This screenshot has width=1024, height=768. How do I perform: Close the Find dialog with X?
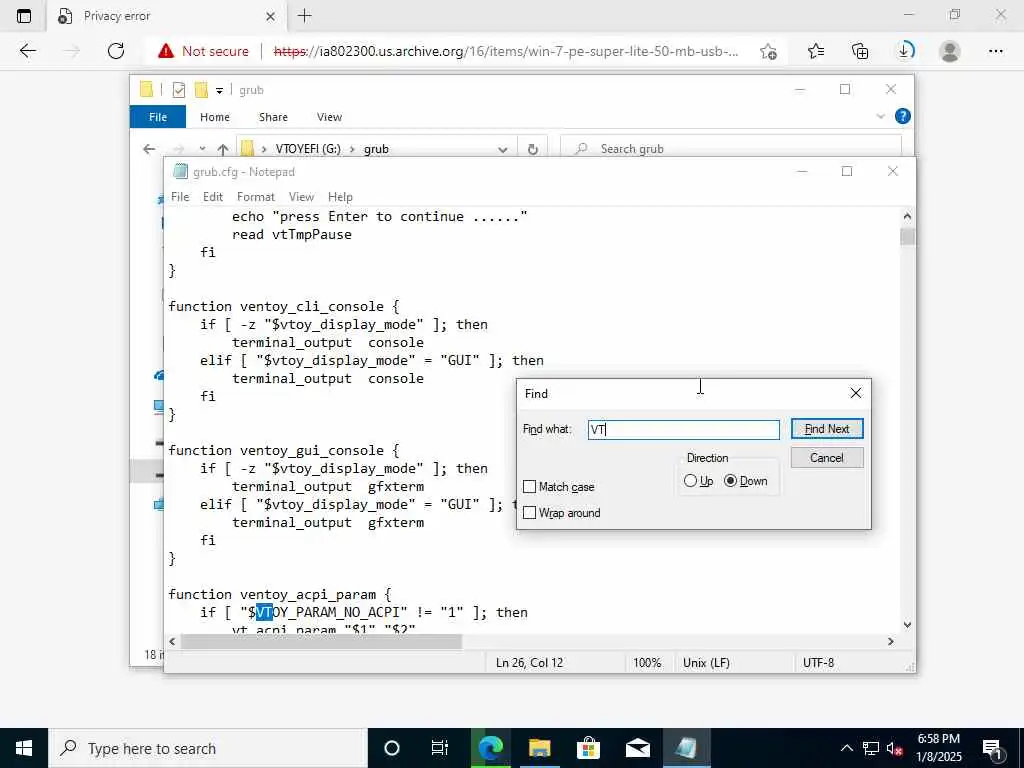(856, 393)
